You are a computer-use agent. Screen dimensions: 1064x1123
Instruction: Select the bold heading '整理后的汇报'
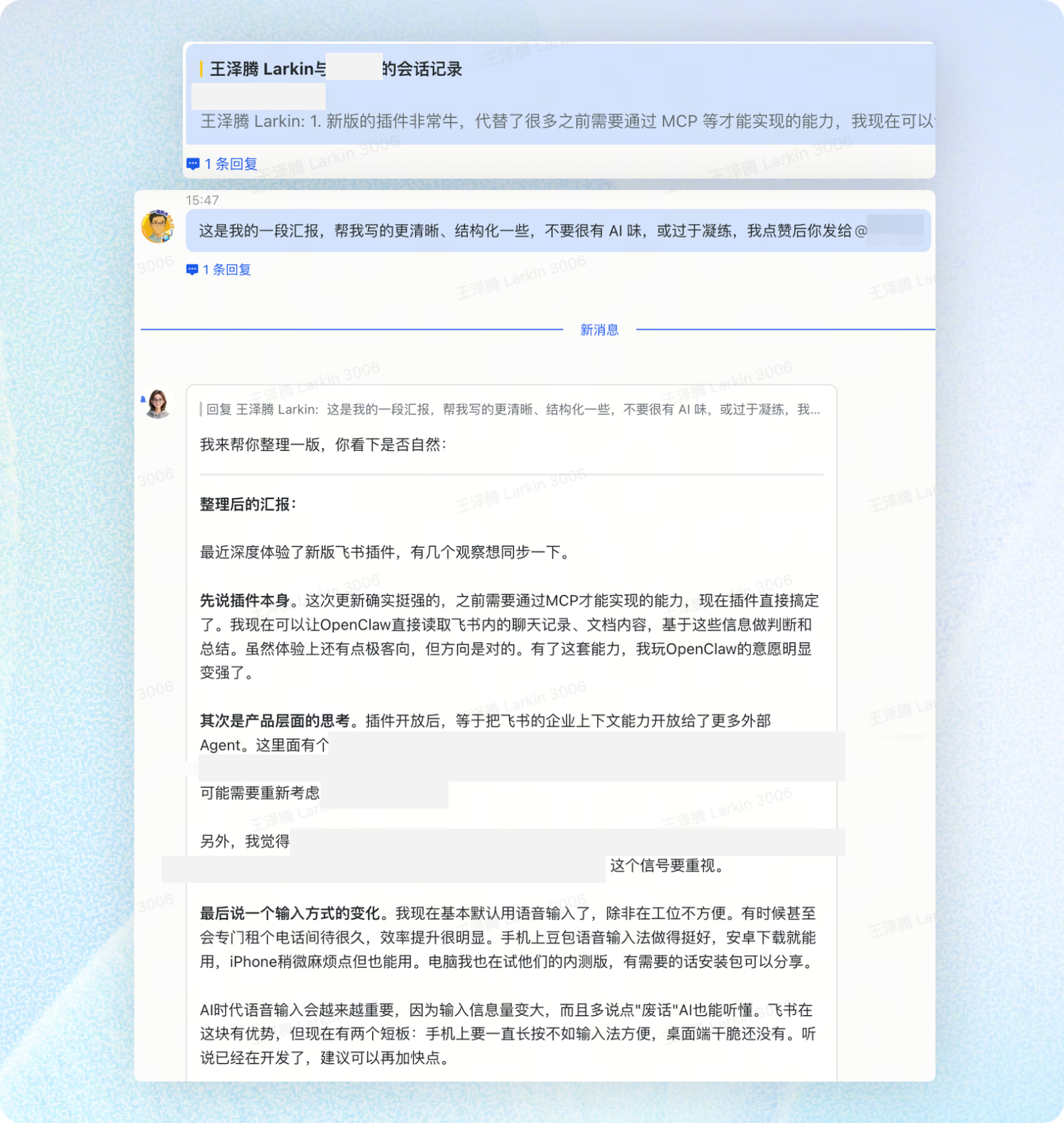[x=248, y=504]
